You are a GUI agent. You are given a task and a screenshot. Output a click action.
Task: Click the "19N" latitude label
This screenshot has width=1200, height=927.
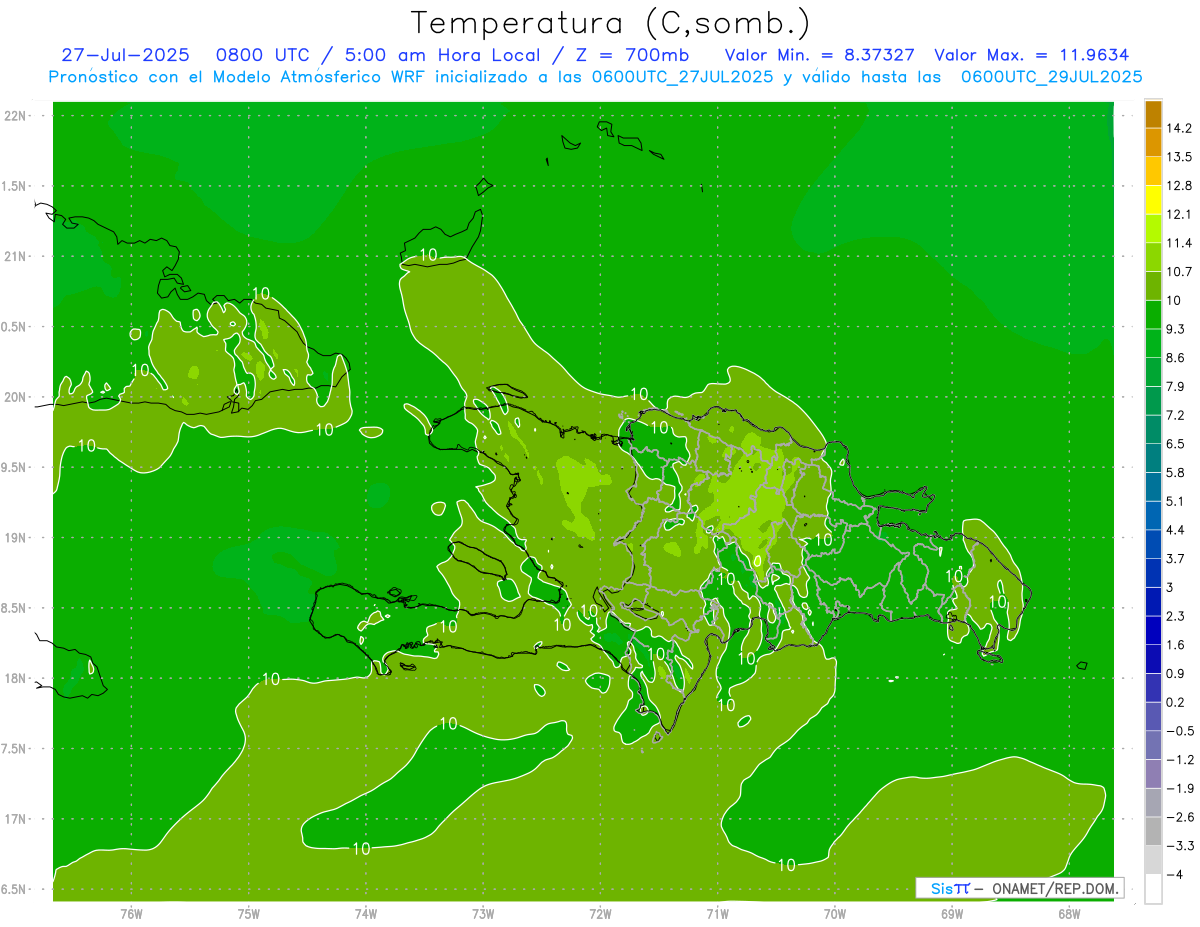(16, 538)
